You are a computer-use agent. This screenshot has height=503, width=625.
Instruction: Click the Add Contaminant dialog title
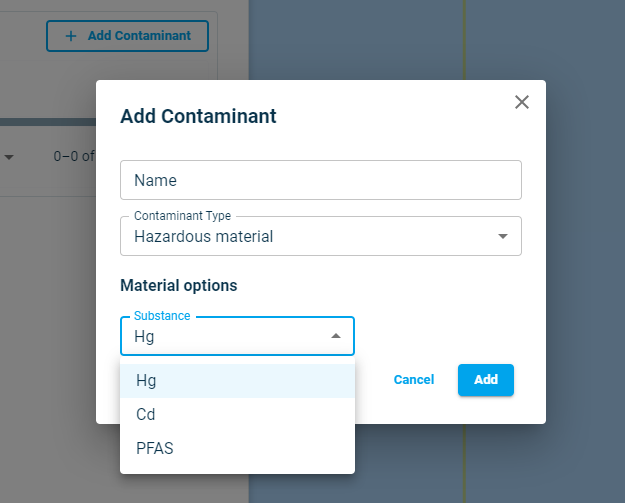(x=198, y=116)
